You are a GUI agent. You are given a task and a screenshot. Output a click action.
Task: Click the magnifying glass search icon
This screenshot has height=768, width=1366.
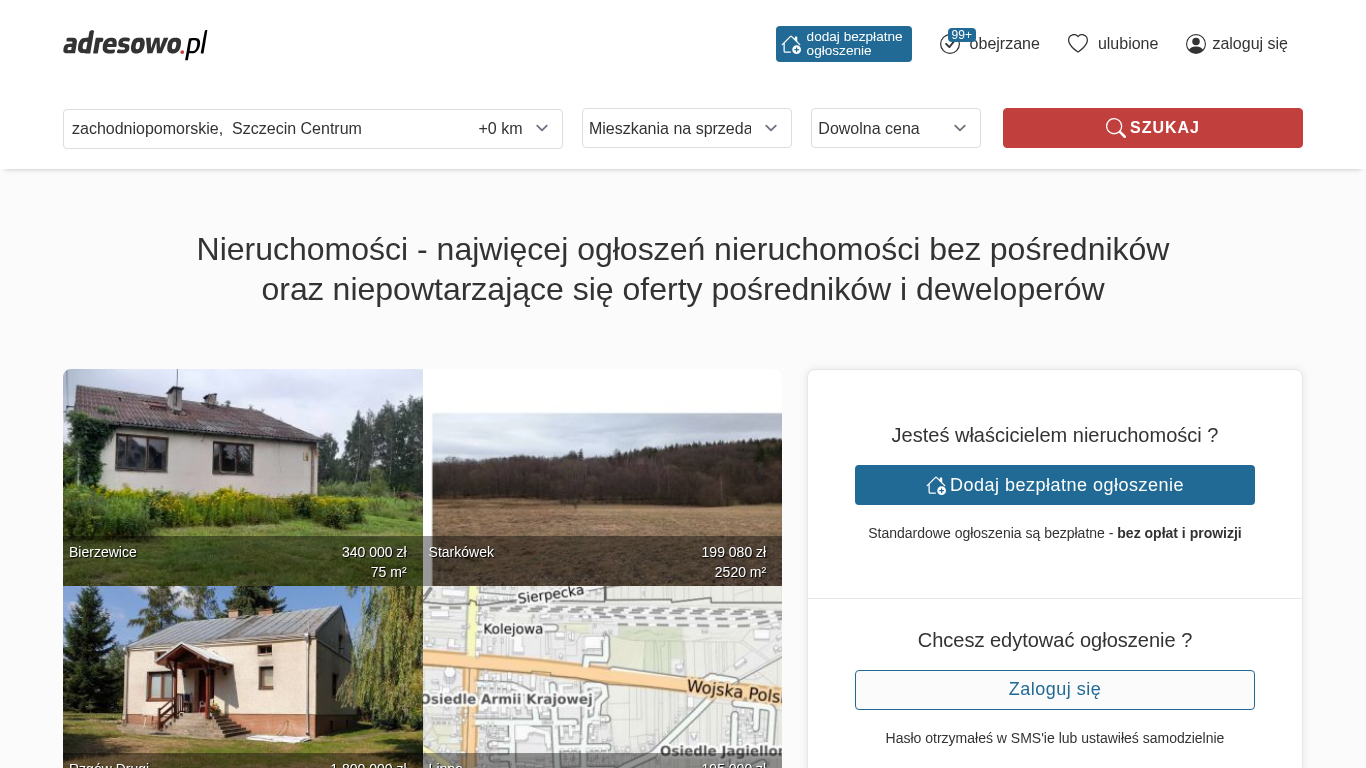click(1115, 128)
